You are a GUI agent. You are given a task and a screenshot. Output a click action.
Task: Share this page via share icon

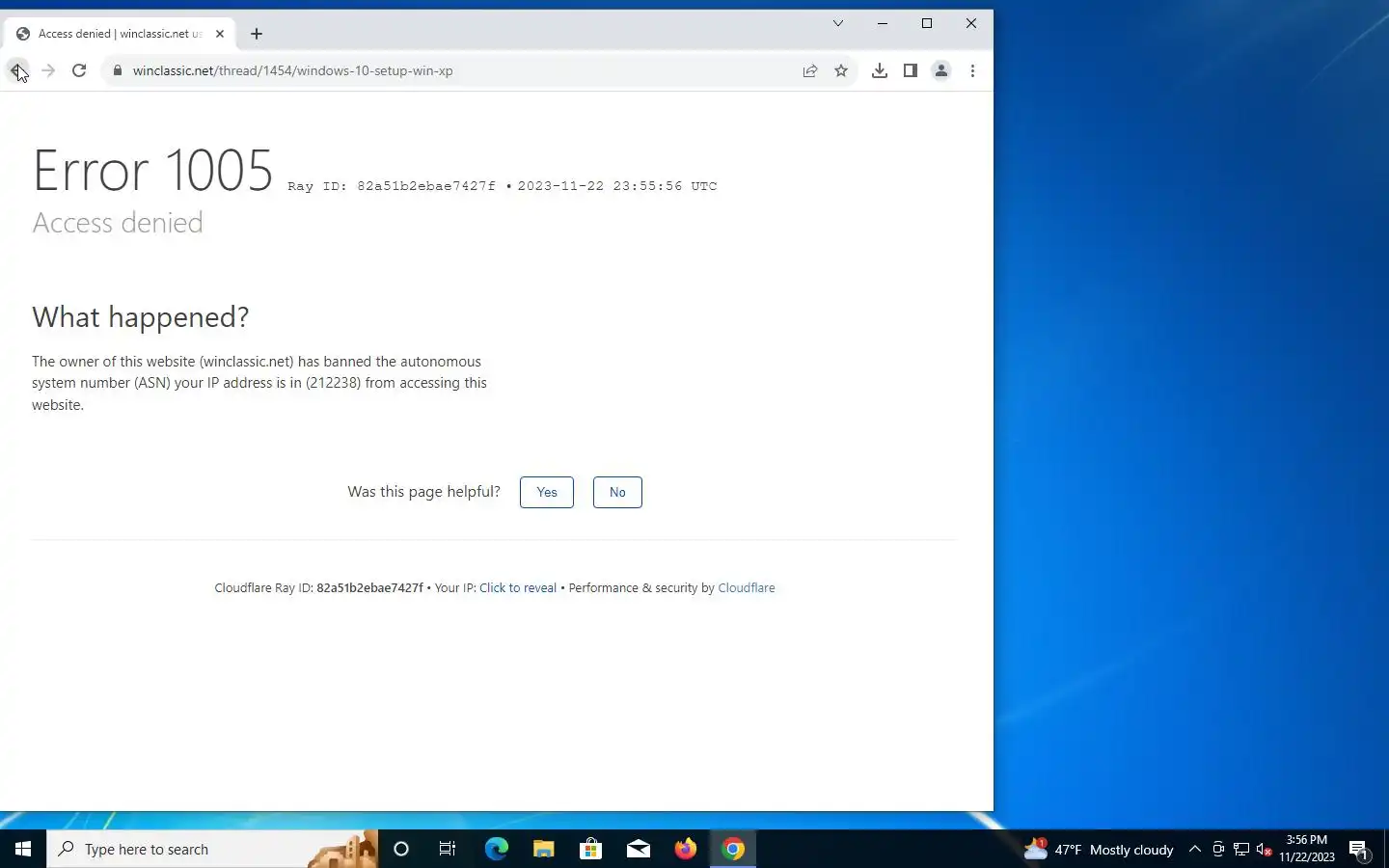[x=810, y=70]
